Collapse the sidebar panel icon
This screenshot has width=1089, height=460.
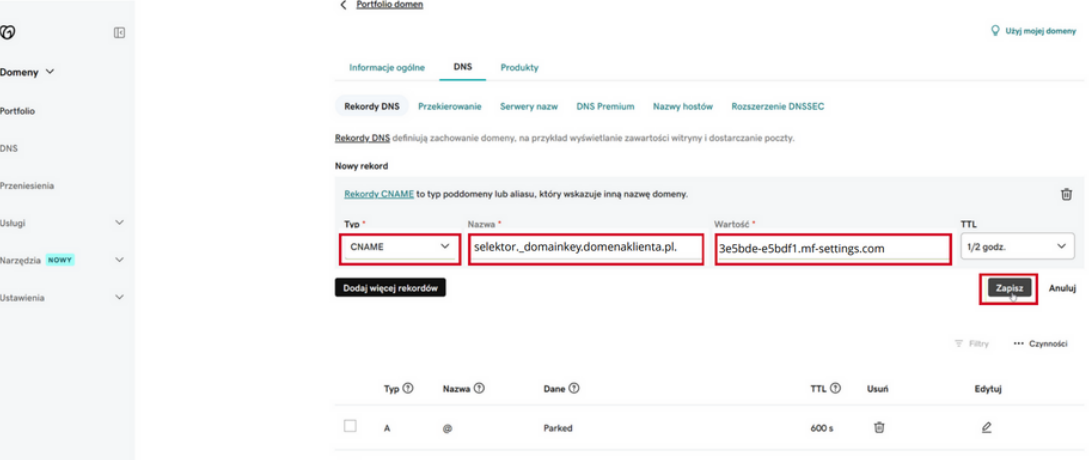click(x=119, y=33)
